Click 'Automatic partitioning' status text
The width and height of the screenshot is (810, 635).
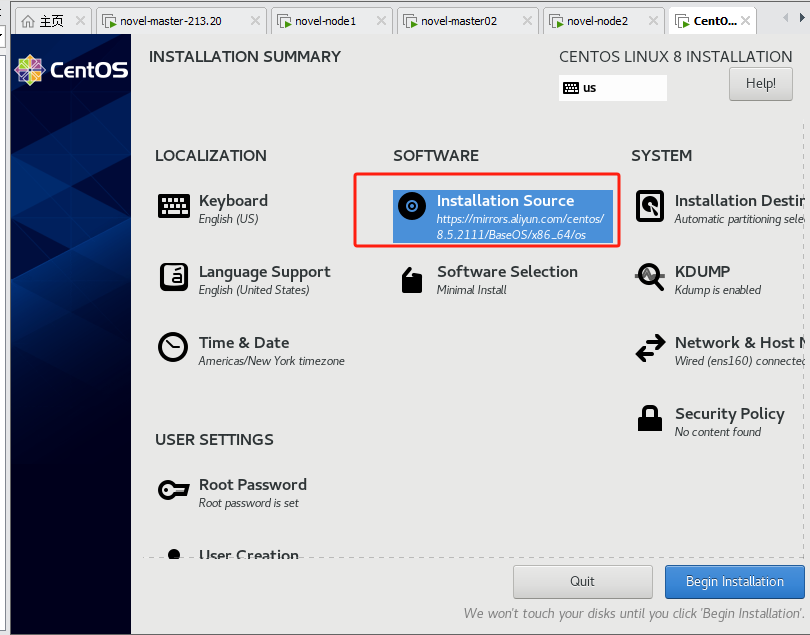click(739, 219)
